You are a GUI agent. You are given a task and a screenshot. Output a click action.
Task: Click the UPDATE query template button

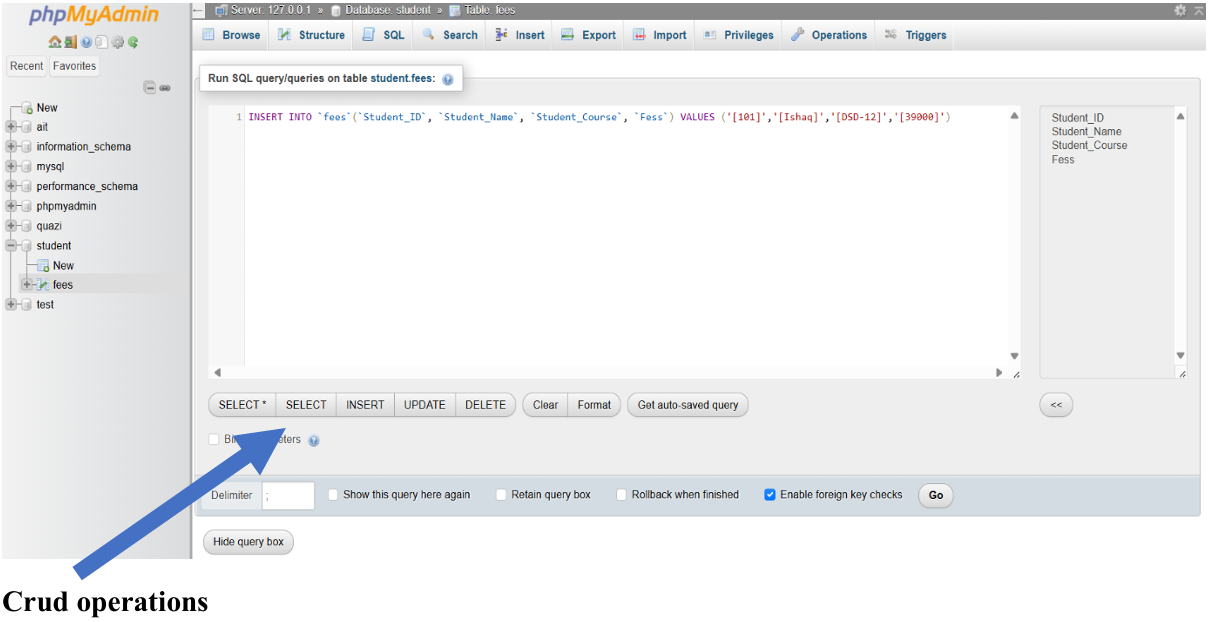click(x=425, y=405)
